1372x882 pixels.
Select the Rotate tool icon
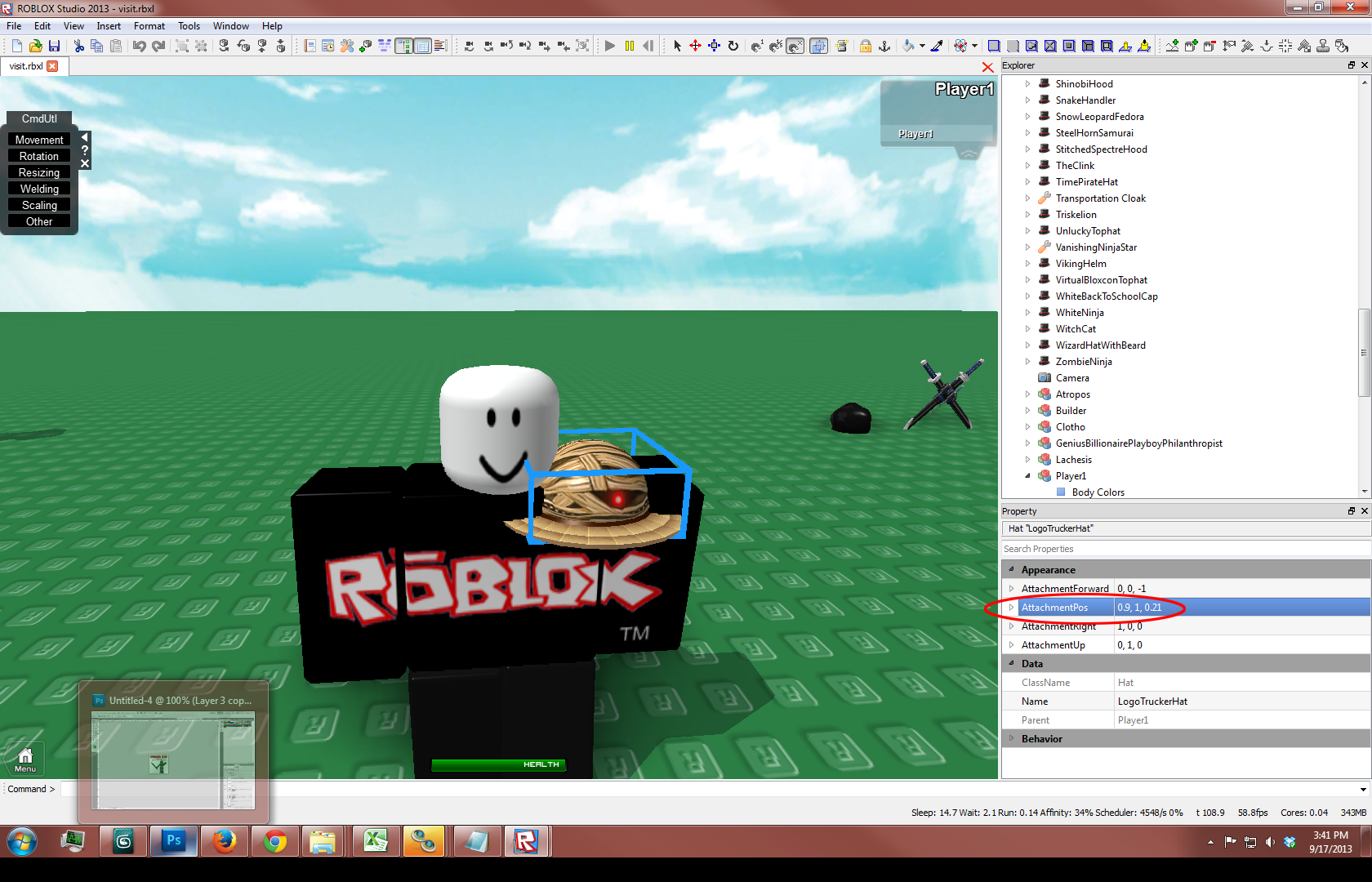tap(733, 46)
